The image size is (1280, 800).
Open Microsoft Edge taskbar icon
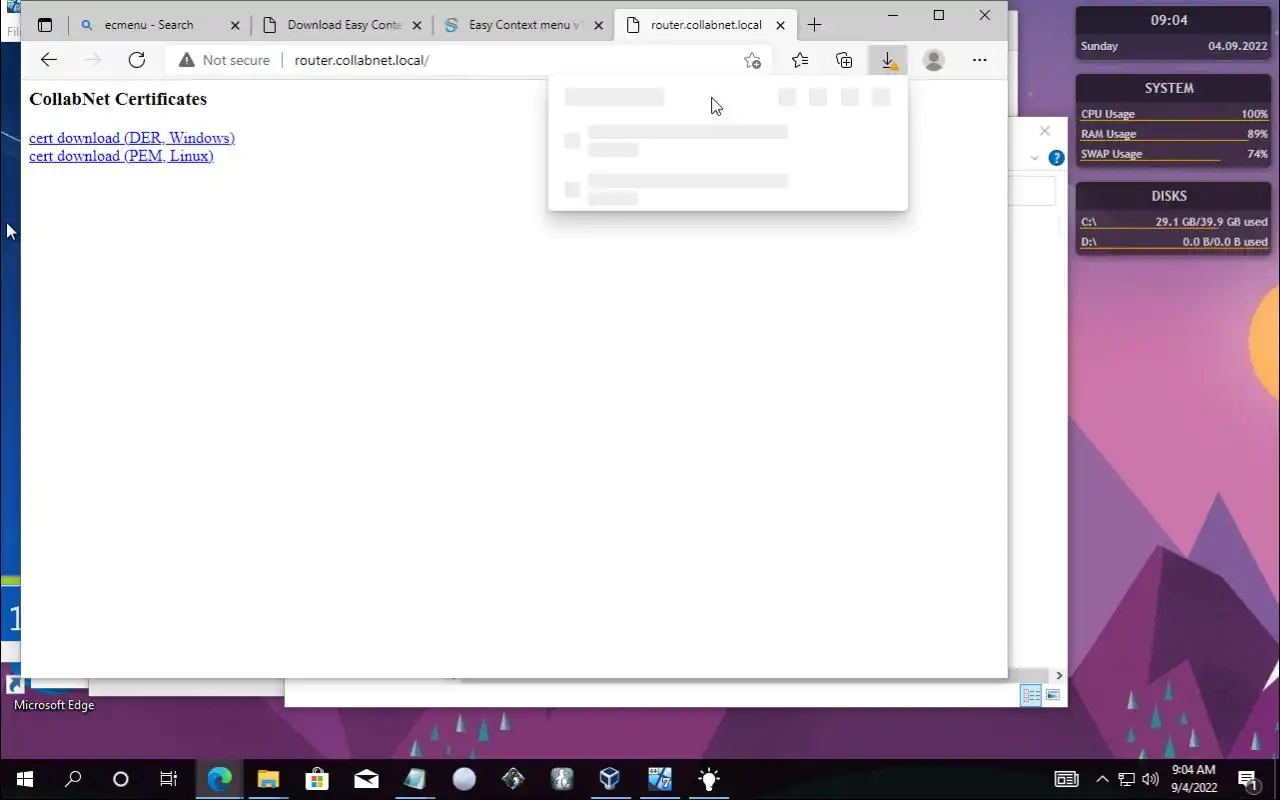pos(219,779)
